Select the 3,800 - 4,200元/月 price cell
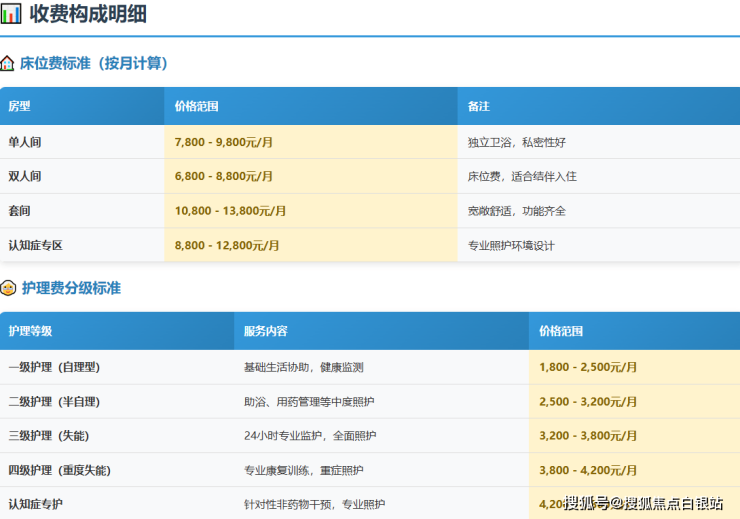 588,470
